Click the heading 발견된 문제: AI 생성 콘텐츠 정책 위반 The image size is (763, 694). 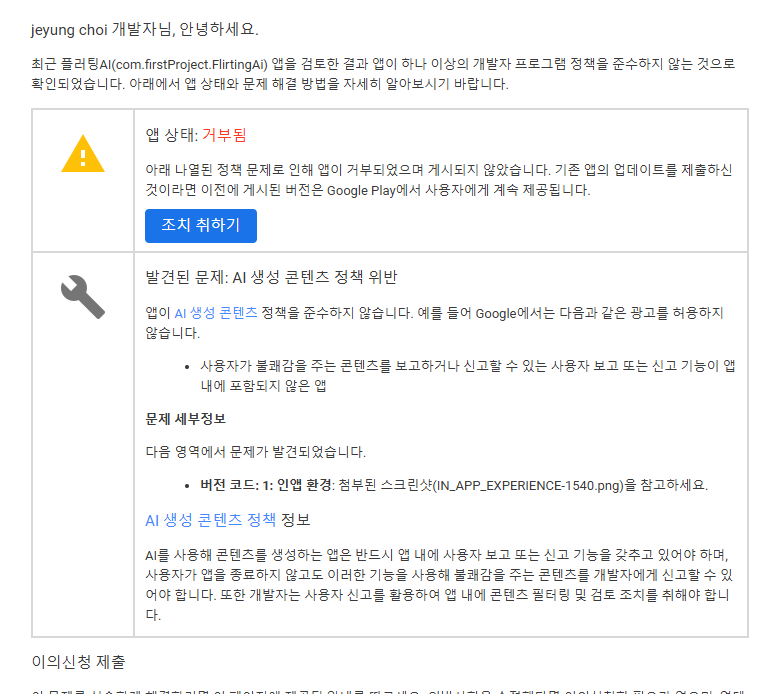(x=272, y=277)
